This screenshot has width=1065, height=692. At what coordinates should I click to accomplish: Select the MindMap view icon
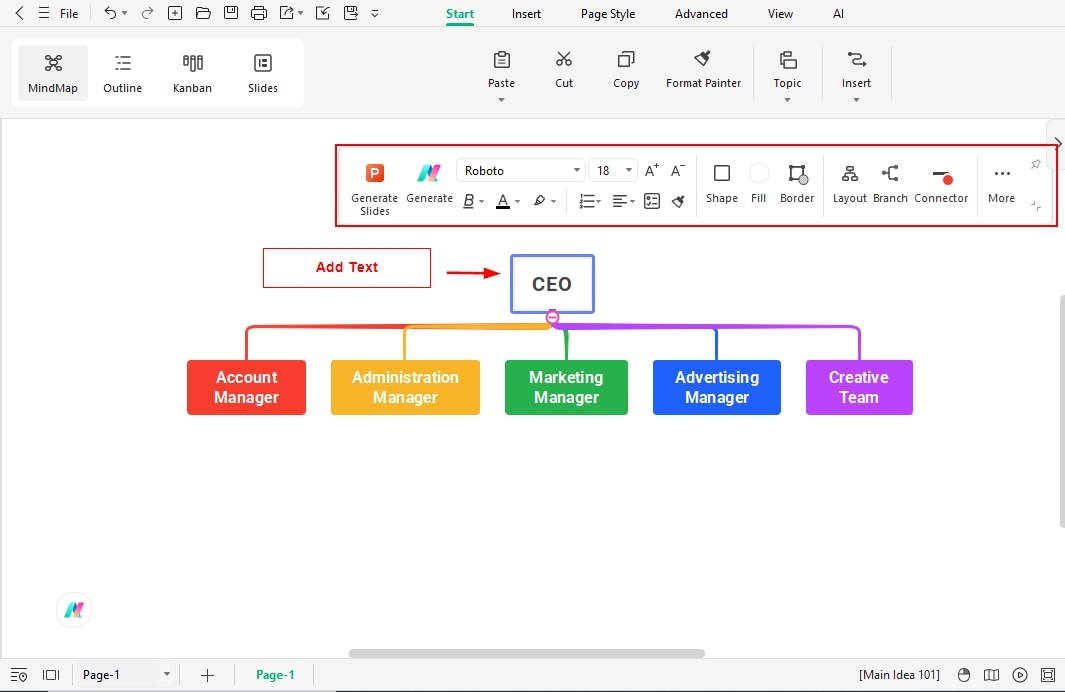point(52,71)
